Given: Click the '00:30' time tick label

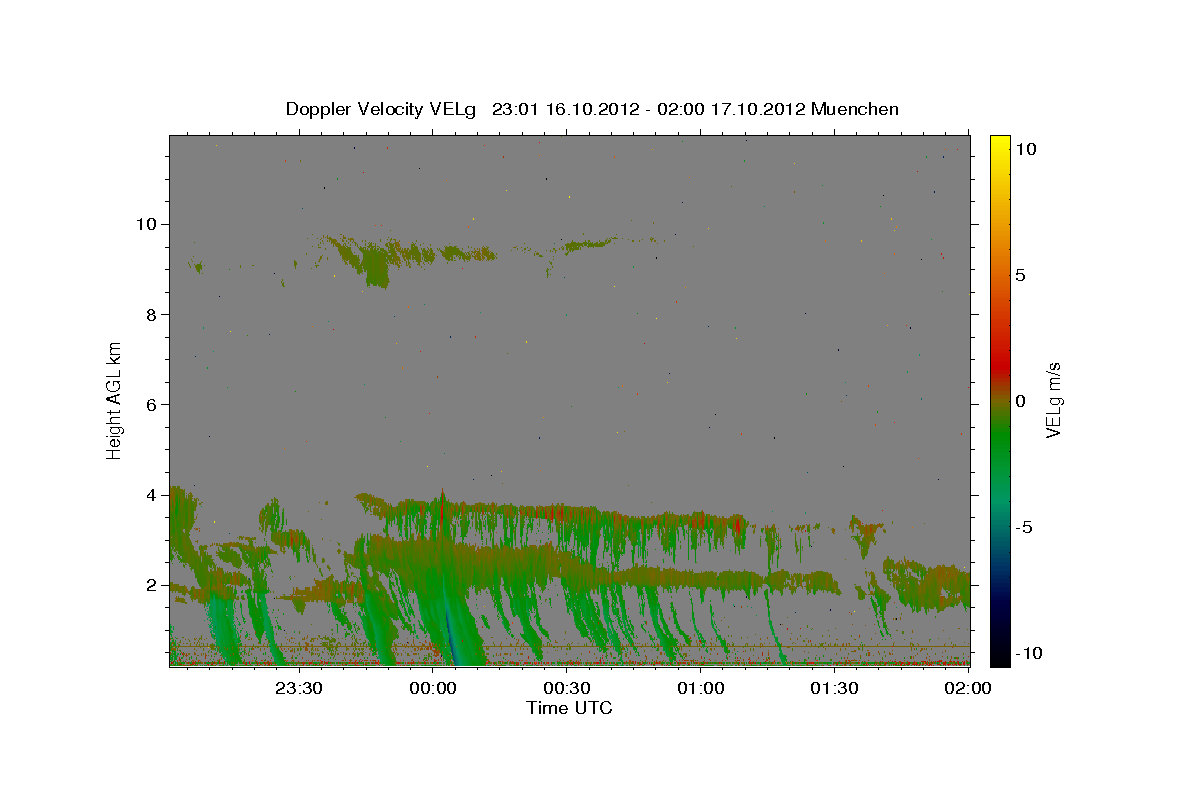Looking at the screenshot, I should point(567,688).
